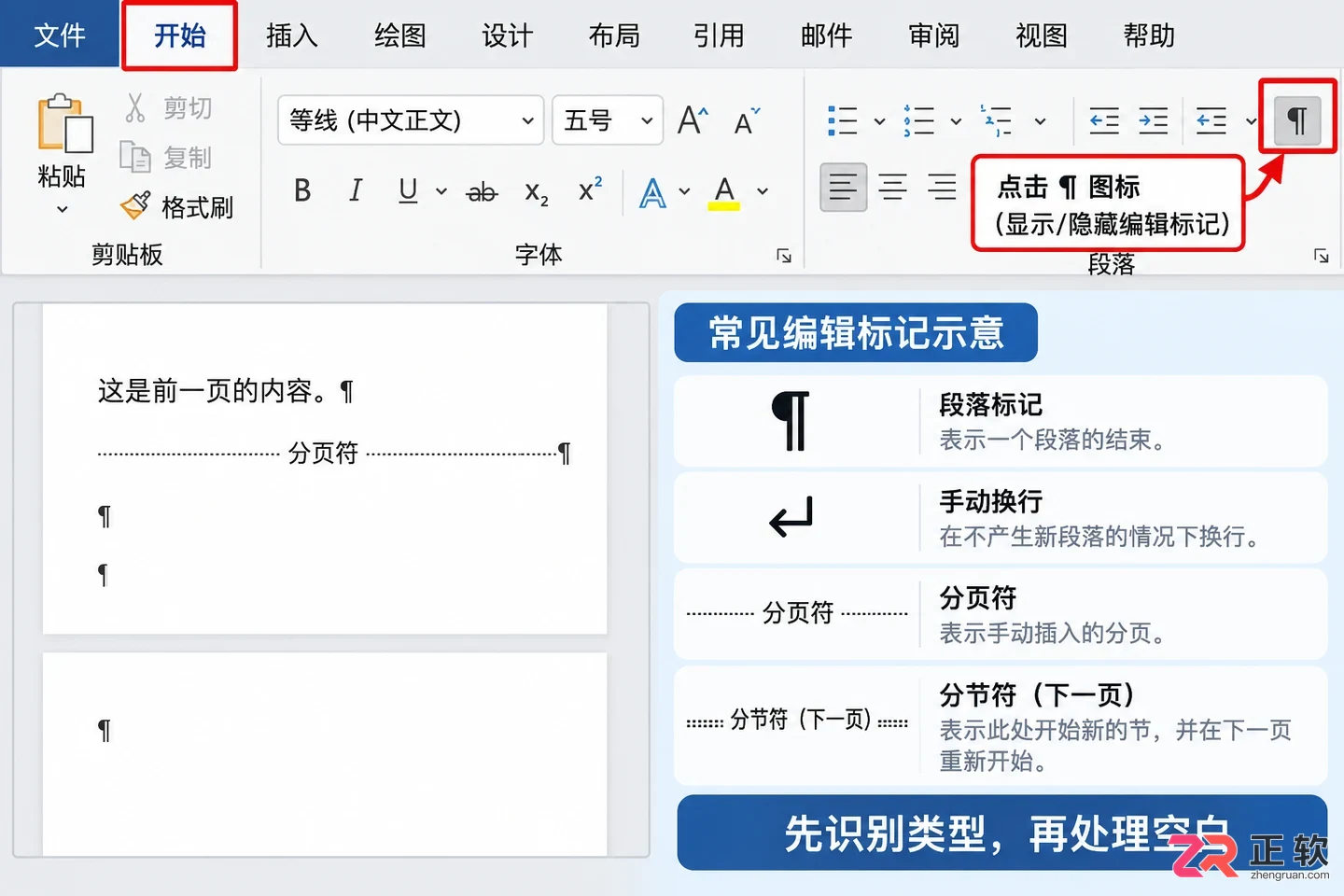1344x896 pixels.
Task: Open text effects dropdown arrow
Action: [x=684, y=191]
